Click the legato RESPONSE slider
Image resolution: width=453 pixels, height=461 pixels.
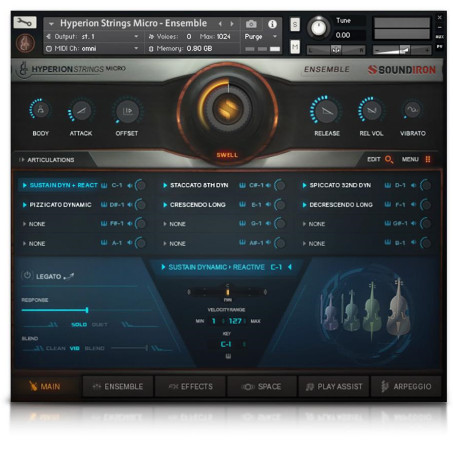[x=86, y=310]
